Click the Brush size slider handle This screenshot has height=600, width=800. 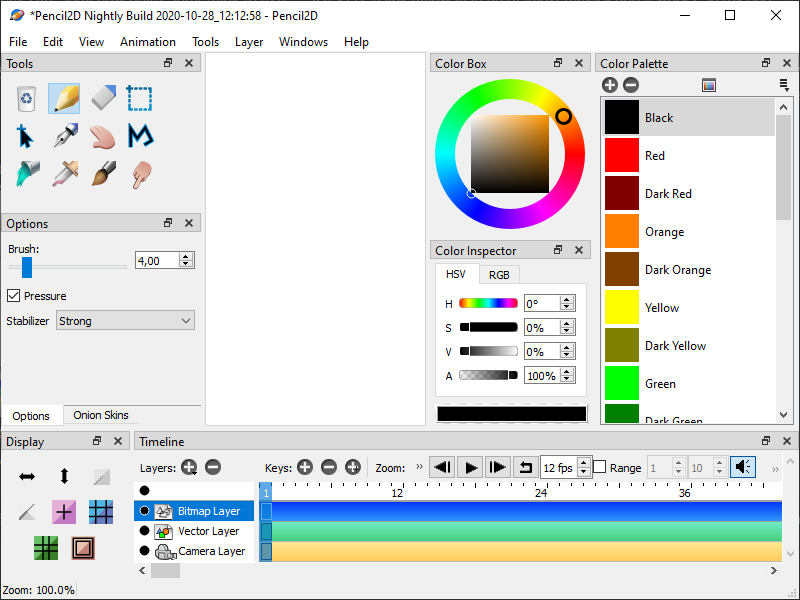click(27, 267)
